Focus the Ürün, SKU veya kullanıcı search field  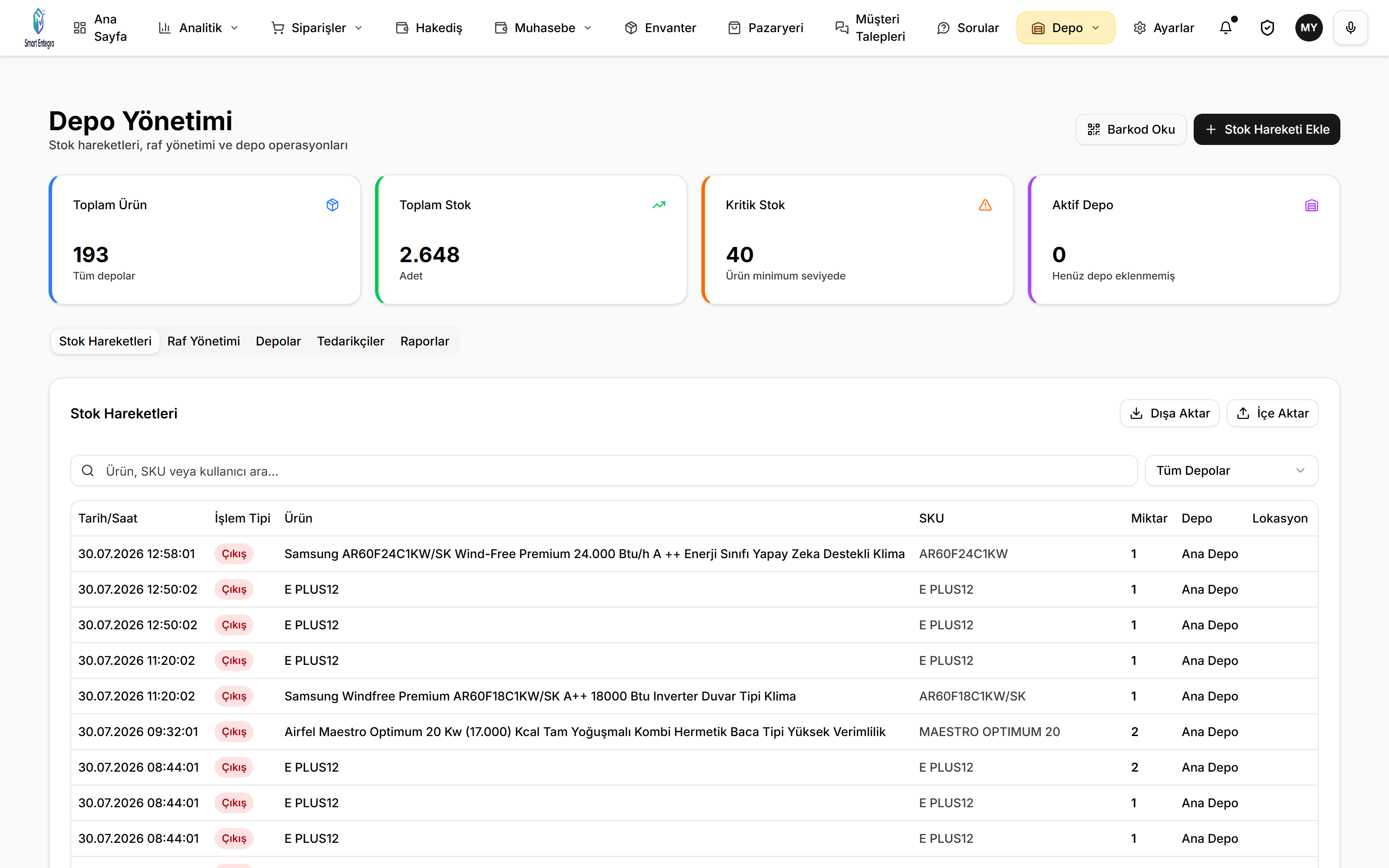pos(604,471)
